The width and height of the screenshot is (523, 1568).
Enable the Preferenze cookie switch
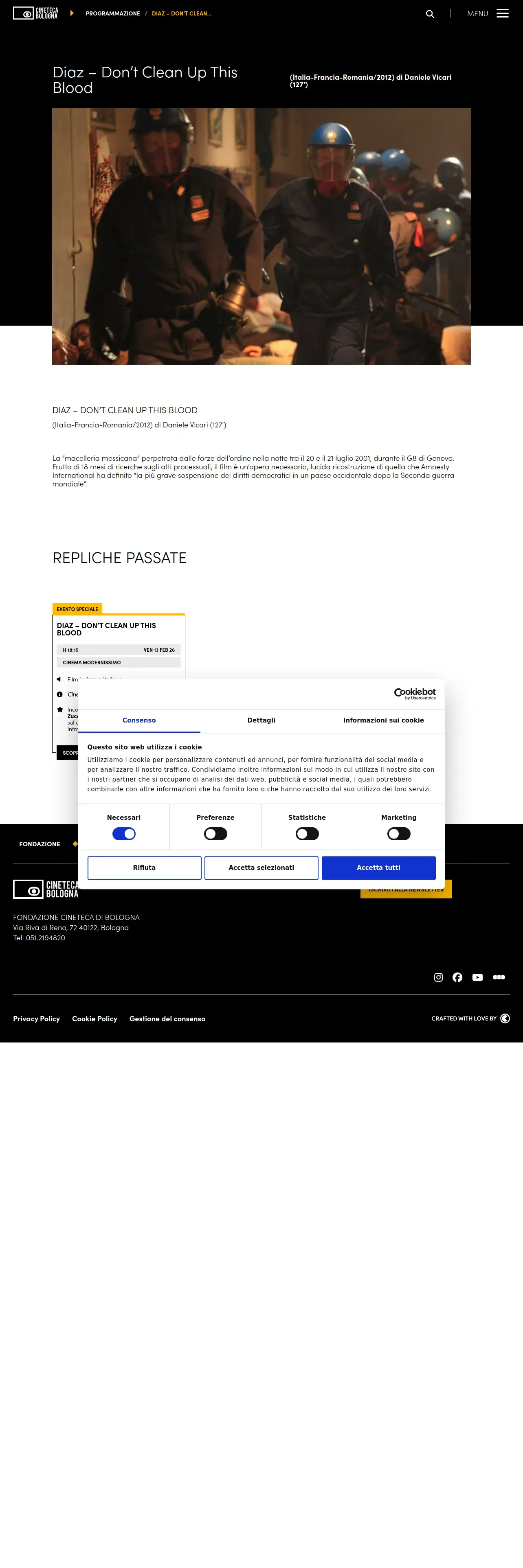[x=215, y=833]
